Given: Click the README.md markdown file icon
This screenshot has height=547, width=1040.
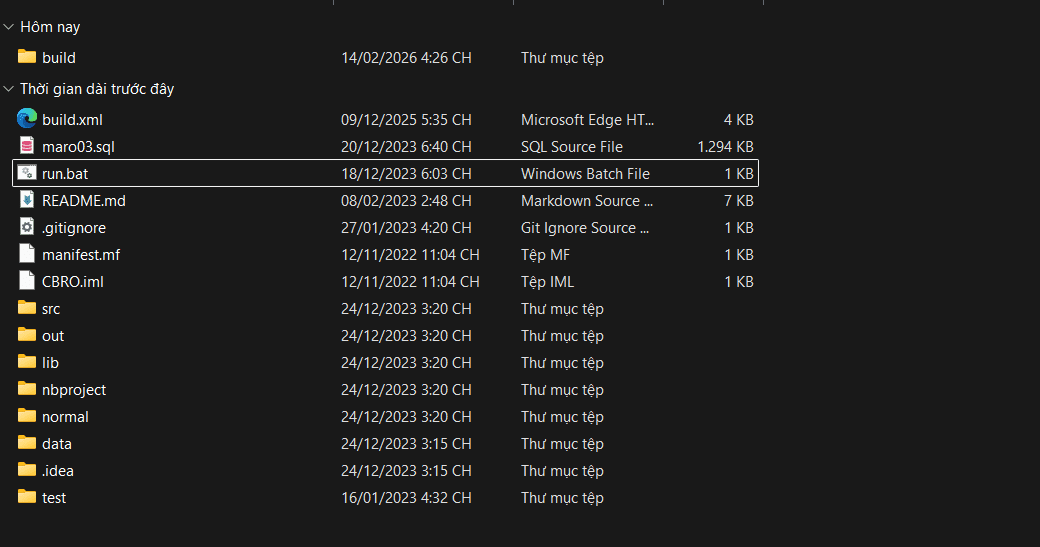Looking at the screenshot, I should click(x=27, y=200).
